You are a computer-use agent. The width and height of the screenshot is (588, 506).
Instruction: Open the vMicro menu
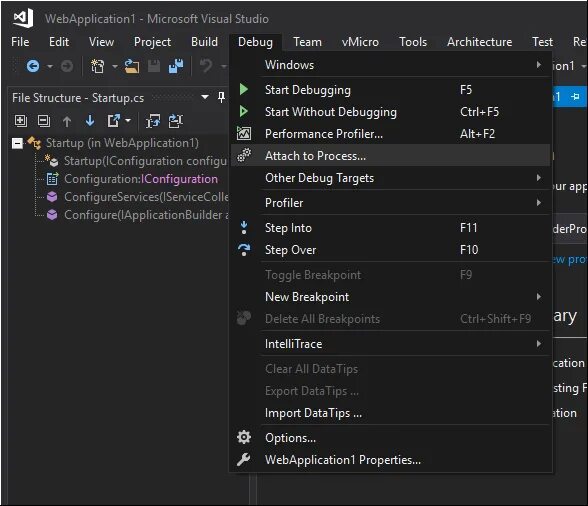coord(360,42)
